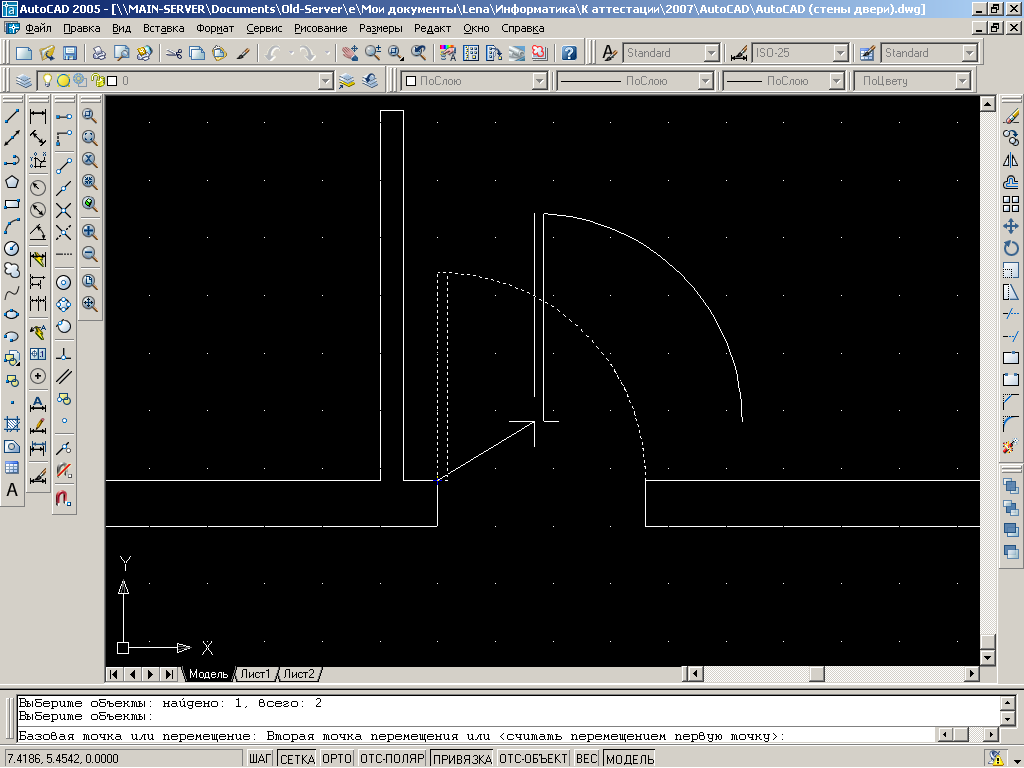Select the Rectangle draw tool
The image size is (1024, 768).
click(x=12, y=204)
